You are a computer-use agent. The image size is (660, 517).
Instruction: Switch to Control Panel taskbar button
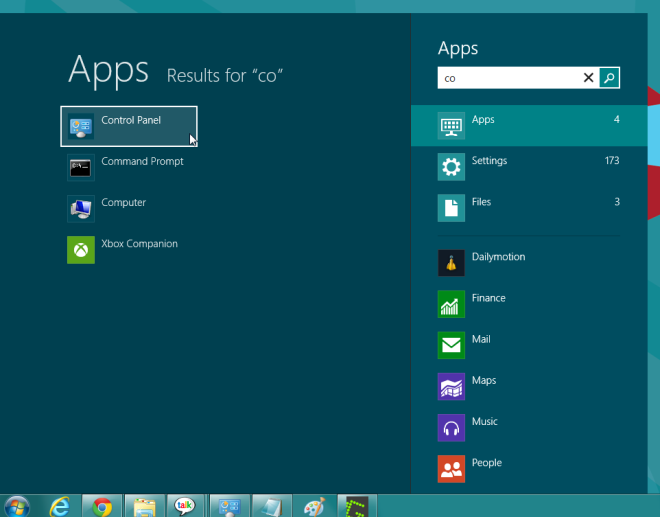(x=229, y=506)
